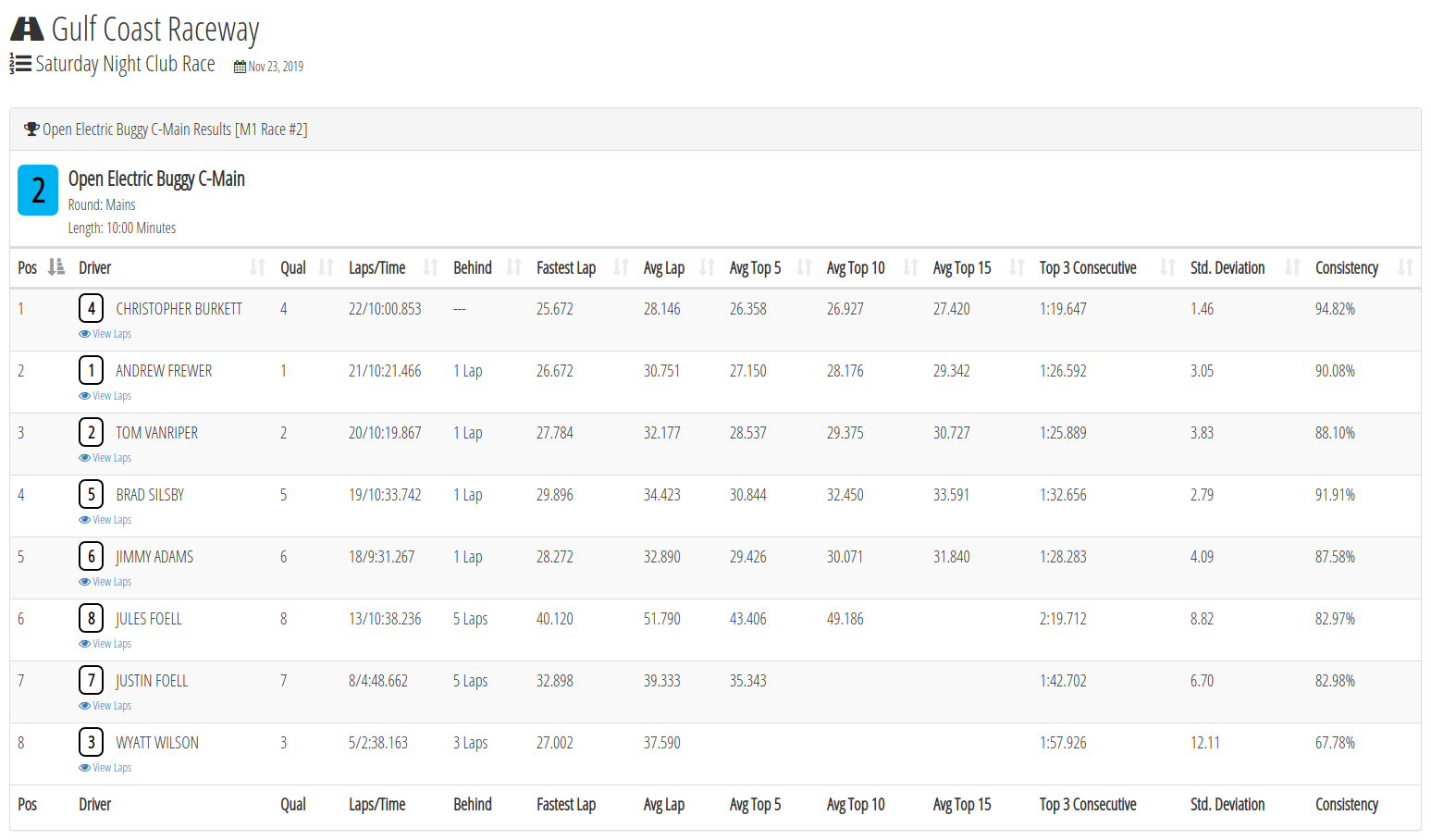Click the 94.82% consistency value
This screenshot has height=840, width=1431.
click(1335, 309)
